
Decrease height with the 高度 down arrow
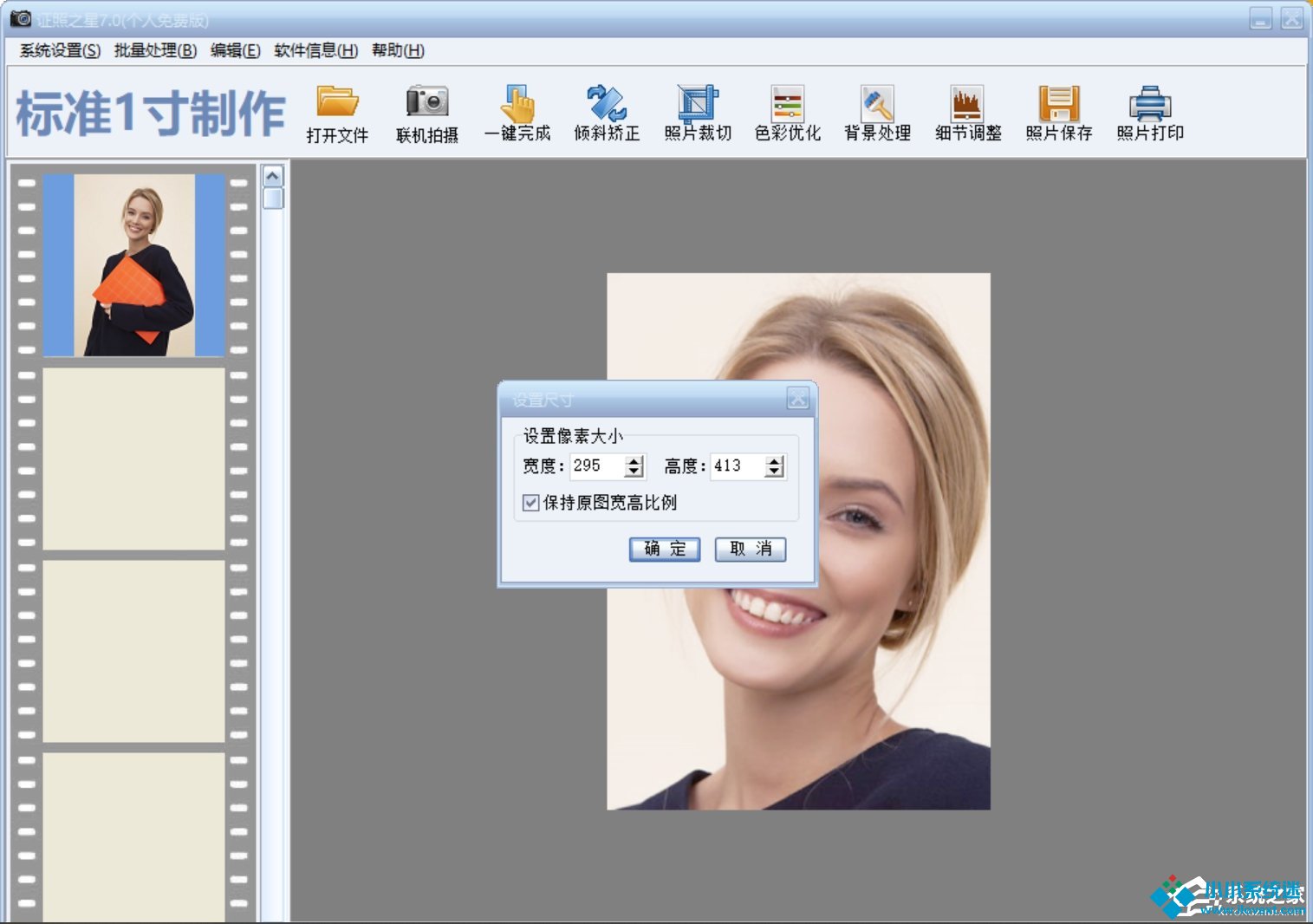[775, 472]
